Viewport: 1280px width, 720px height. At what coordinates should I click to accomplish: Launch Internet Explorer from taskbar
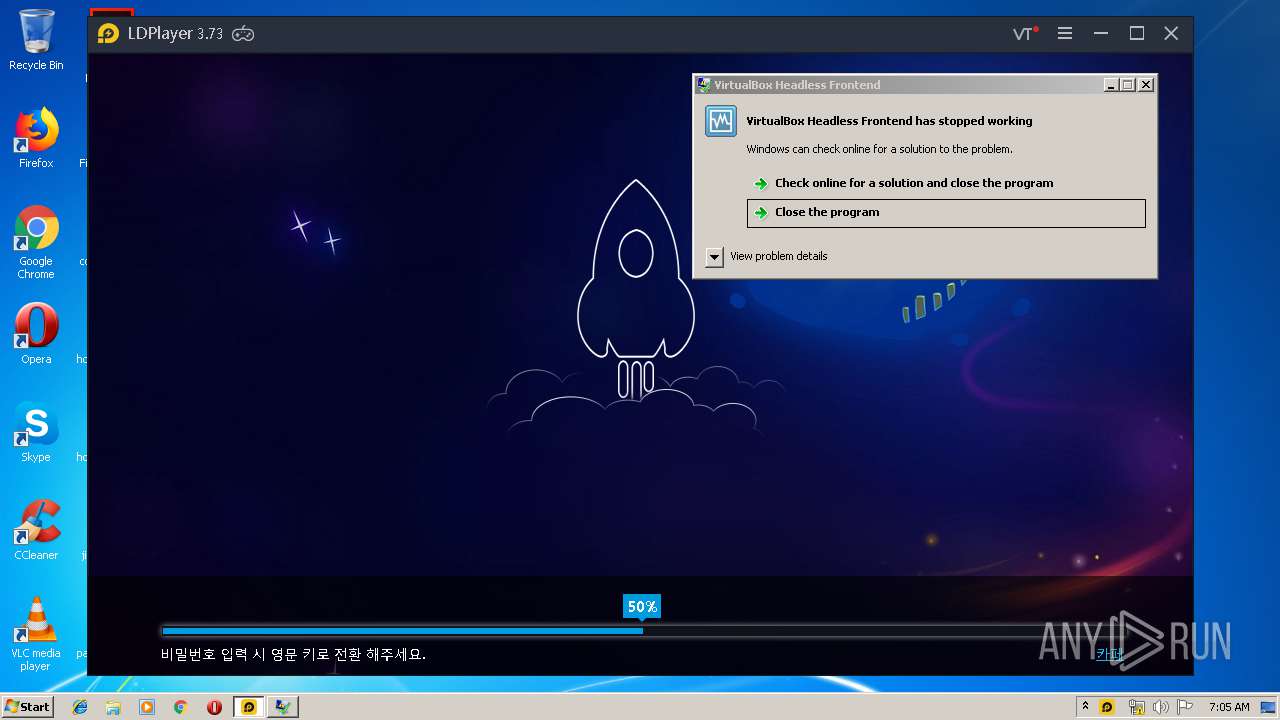click(x=80, y=707)
